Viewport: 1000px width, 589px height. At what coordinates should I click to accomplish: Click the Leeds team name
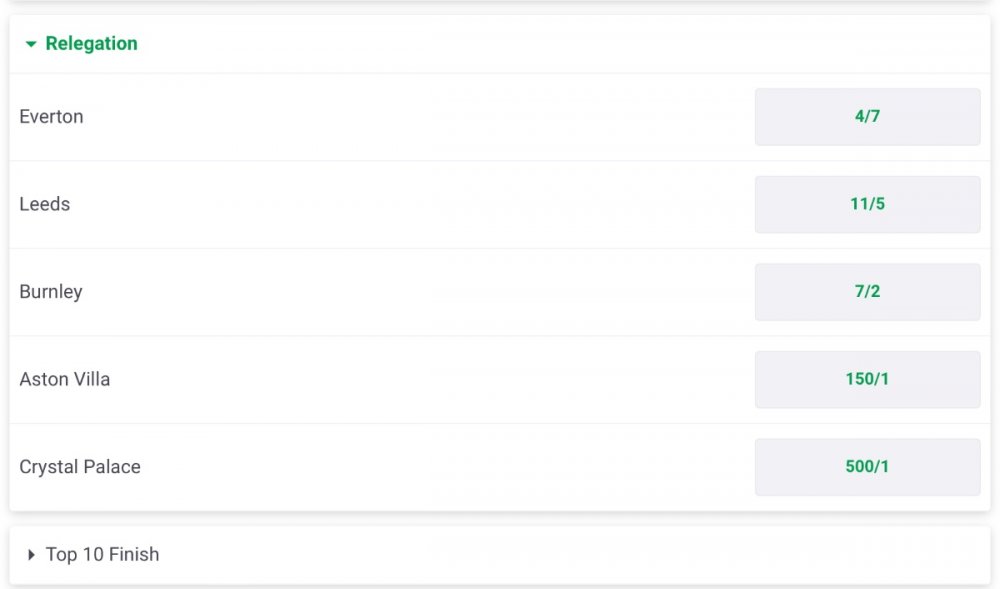pos(45,204)
